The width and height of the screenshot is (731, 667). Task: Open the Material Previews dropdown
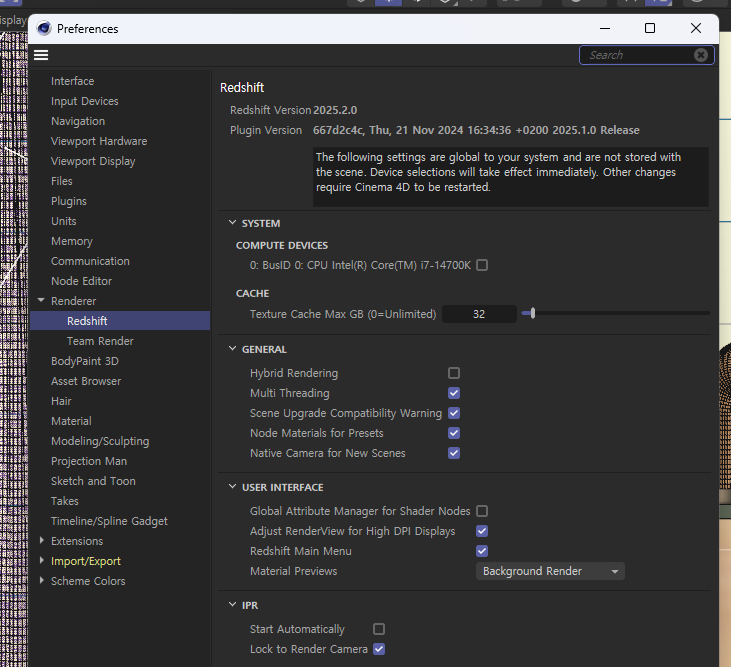click(x=550, y=571)
